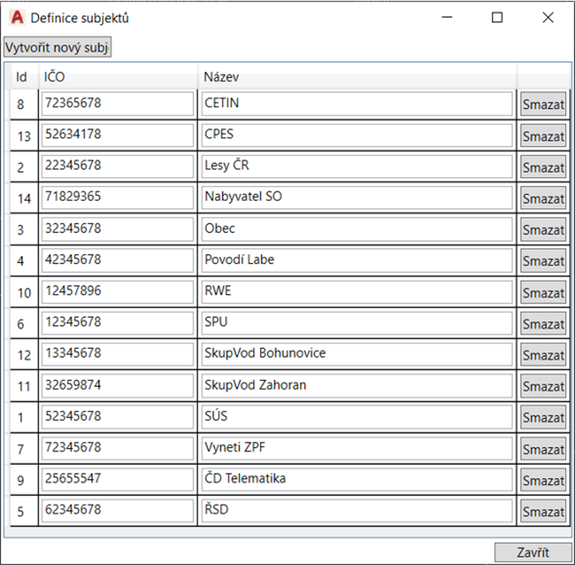Viewport: 575px width, 565px height.
Task: Remove the Obec subject via Smazat
Action: coord(543,230)
